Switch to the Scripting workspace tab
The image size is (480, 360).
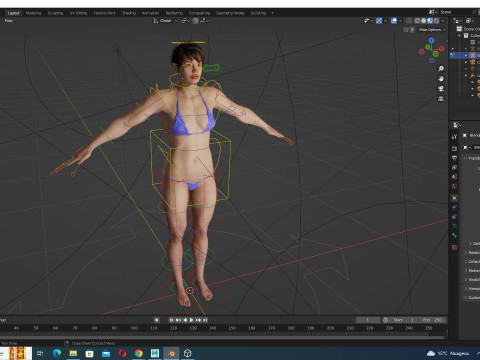[258, 13]
